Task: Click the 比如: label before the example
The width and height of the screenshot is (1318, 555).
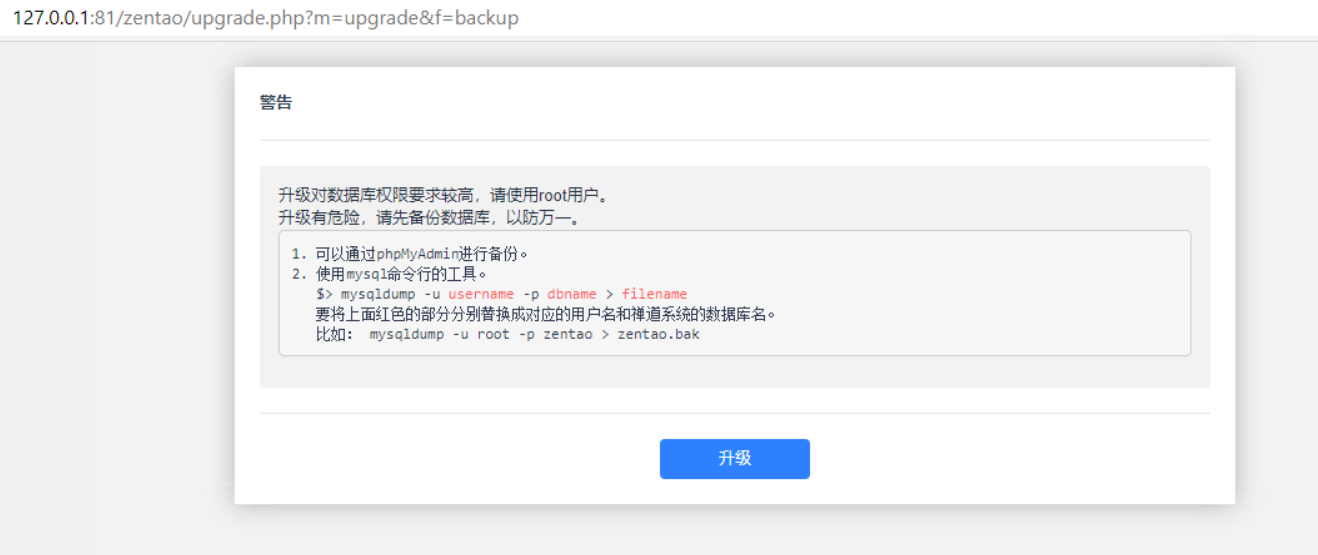Action: click(x=334, y=334)
